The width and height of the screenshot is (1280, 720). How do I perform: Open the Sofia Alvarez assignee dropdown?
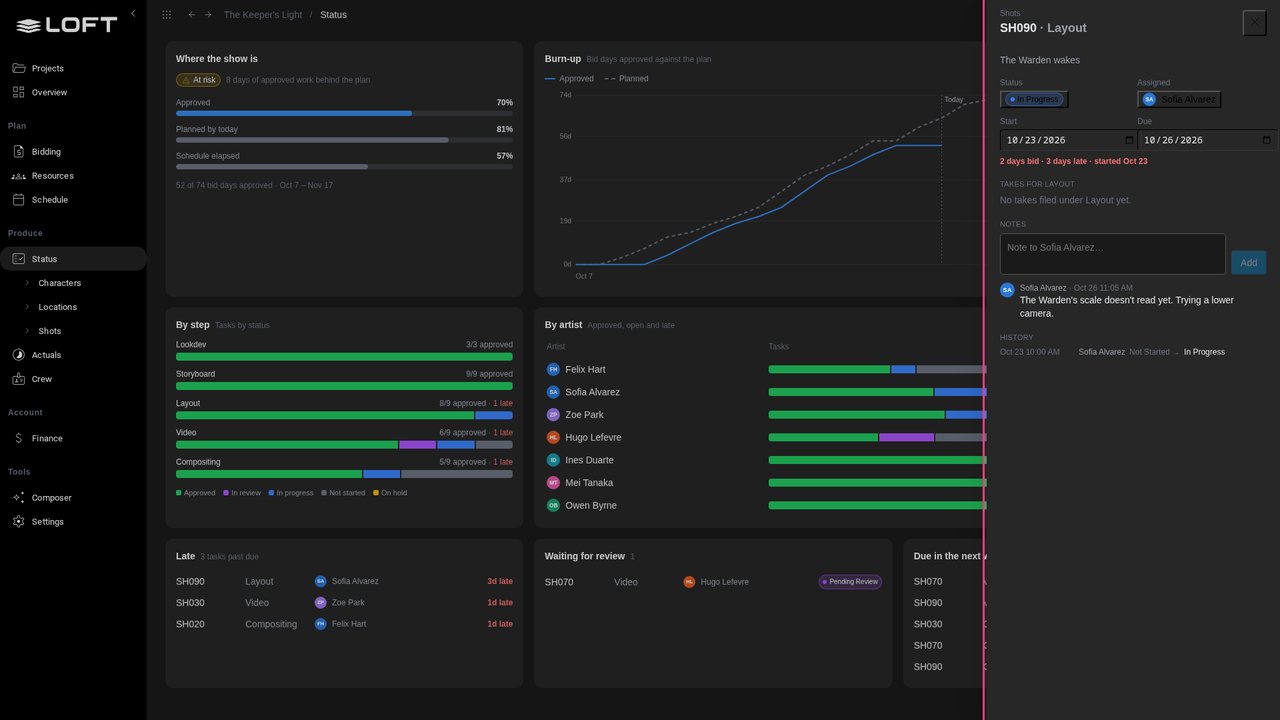1179,99
